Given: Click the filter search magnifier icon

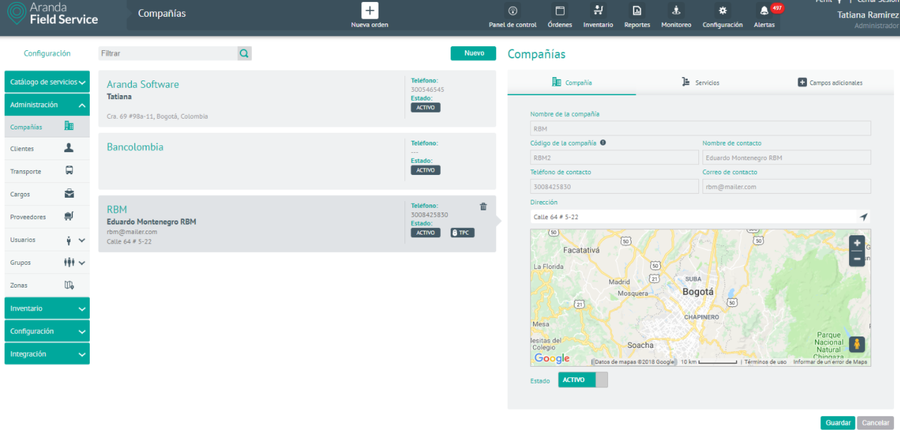Looking at the screenshot, I should point(245,53).
